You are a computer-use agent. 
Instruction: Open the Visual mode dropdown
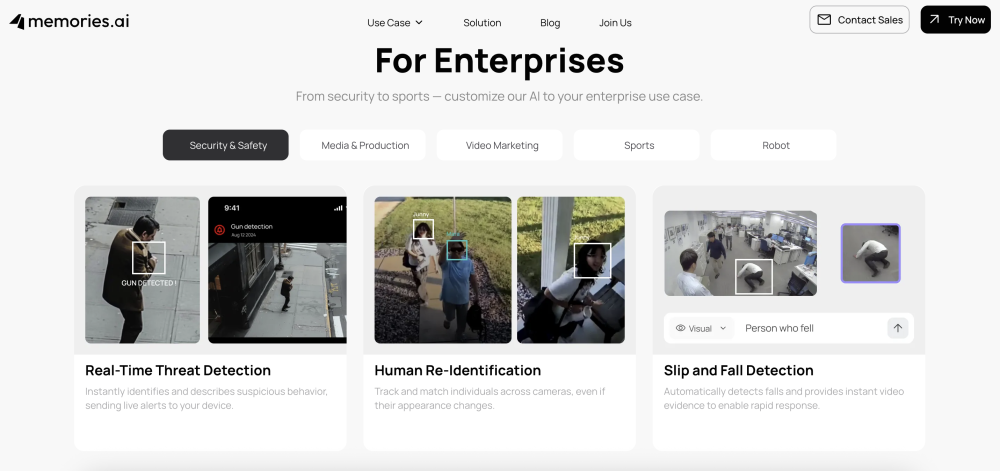point(702,328)
